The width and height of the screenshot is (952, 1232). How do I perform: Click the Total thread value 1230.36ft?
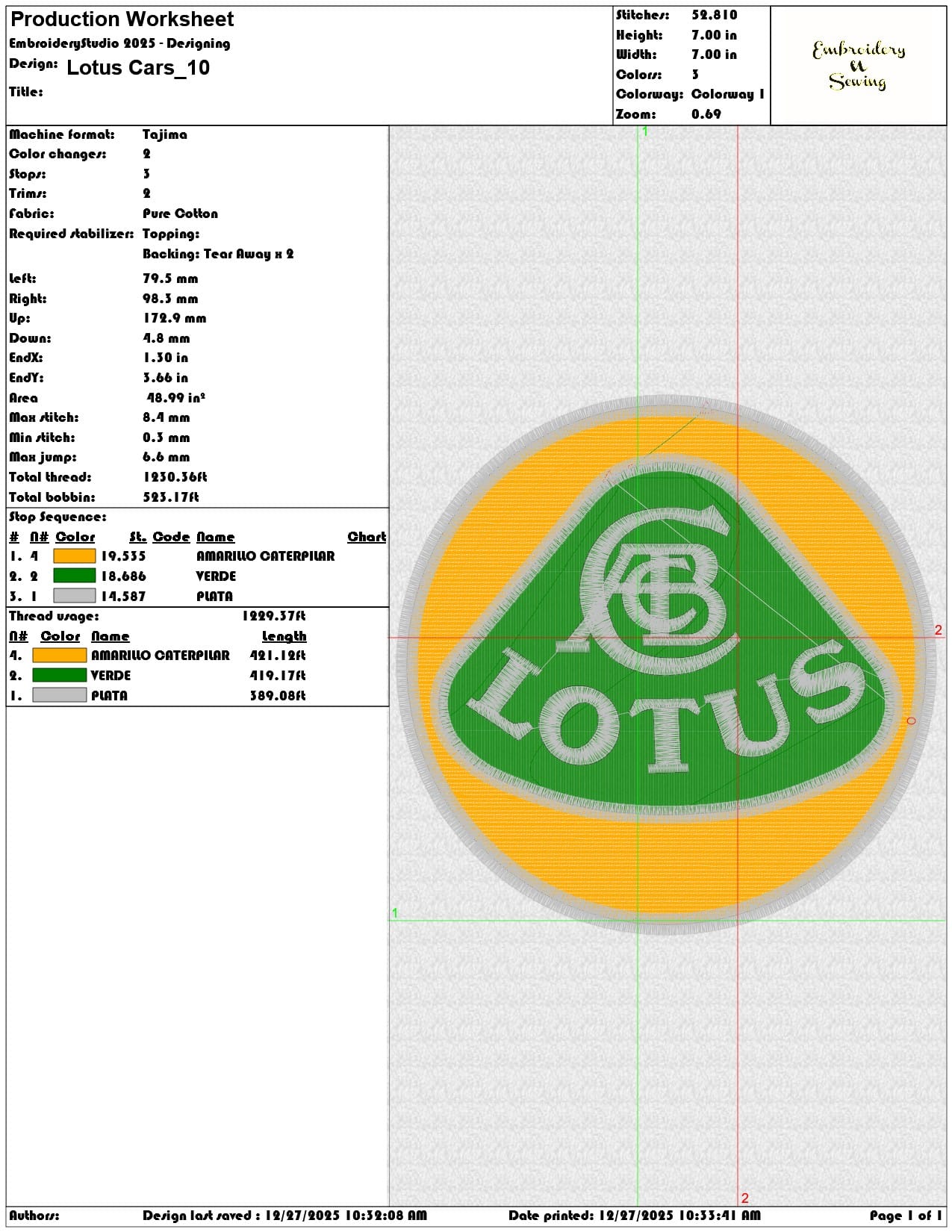tap(175, 477)
